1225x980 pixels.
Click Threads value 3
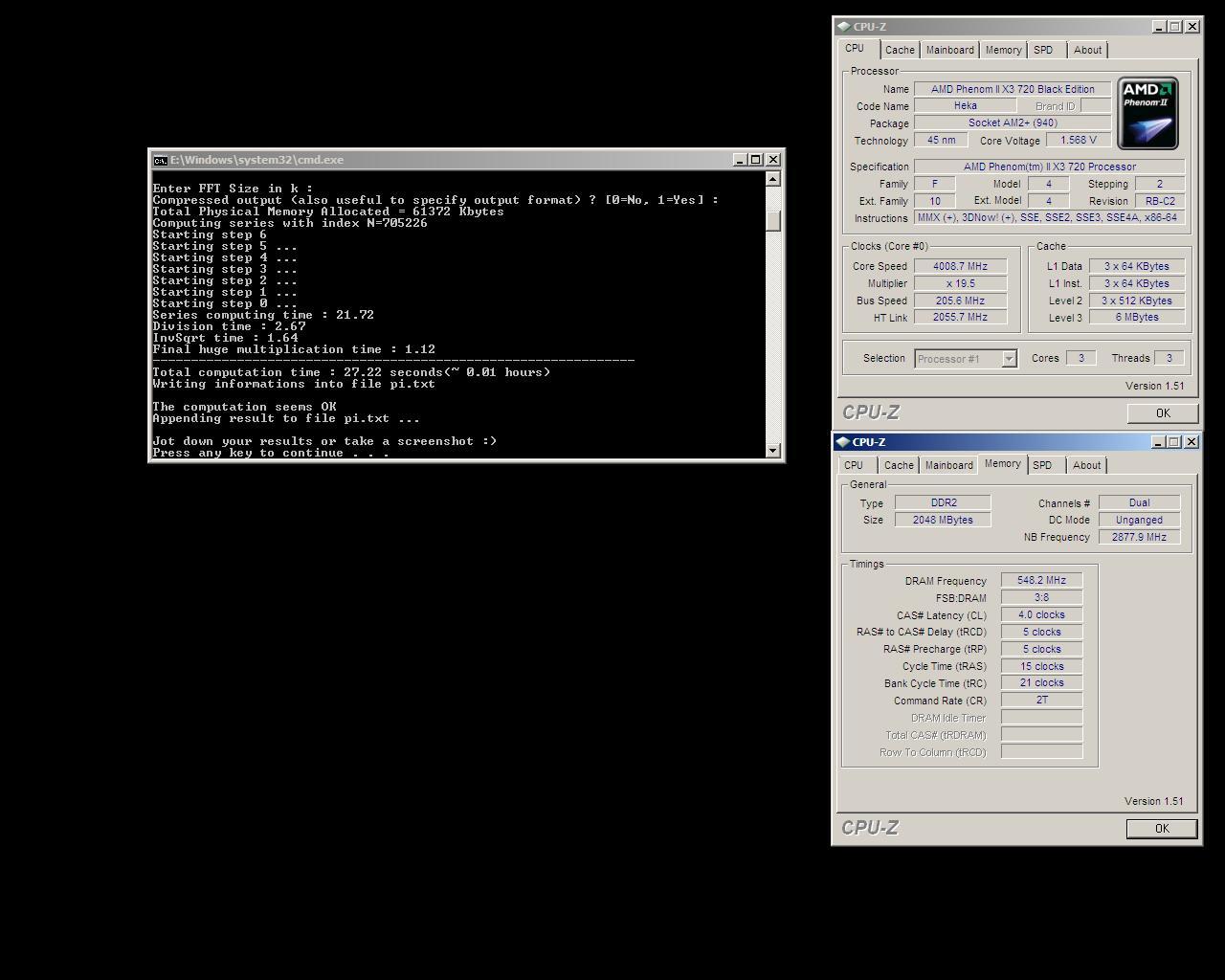tap(1169, 358)
